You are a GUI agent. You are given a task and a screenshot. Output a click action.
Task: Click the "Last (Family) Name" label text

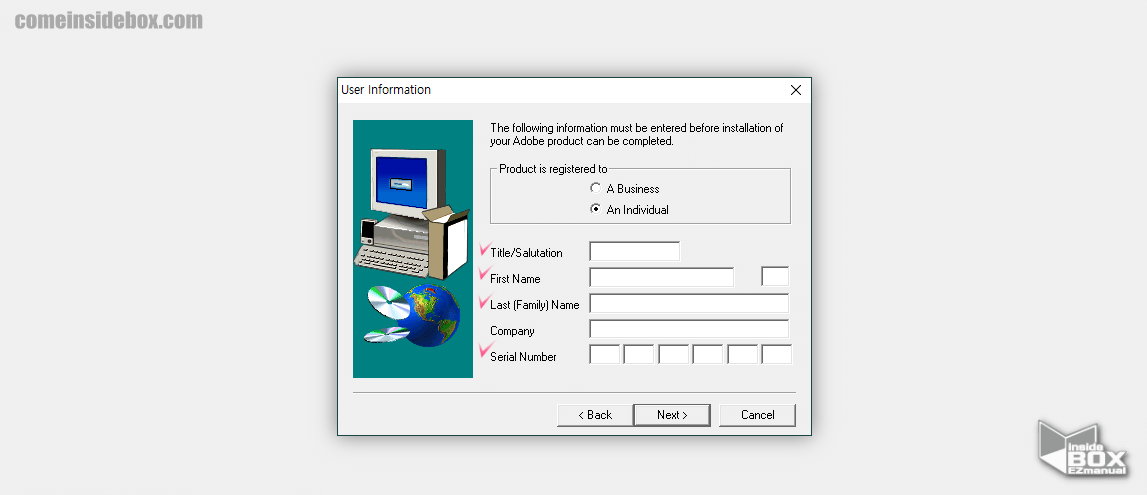(x=534, y=305)
